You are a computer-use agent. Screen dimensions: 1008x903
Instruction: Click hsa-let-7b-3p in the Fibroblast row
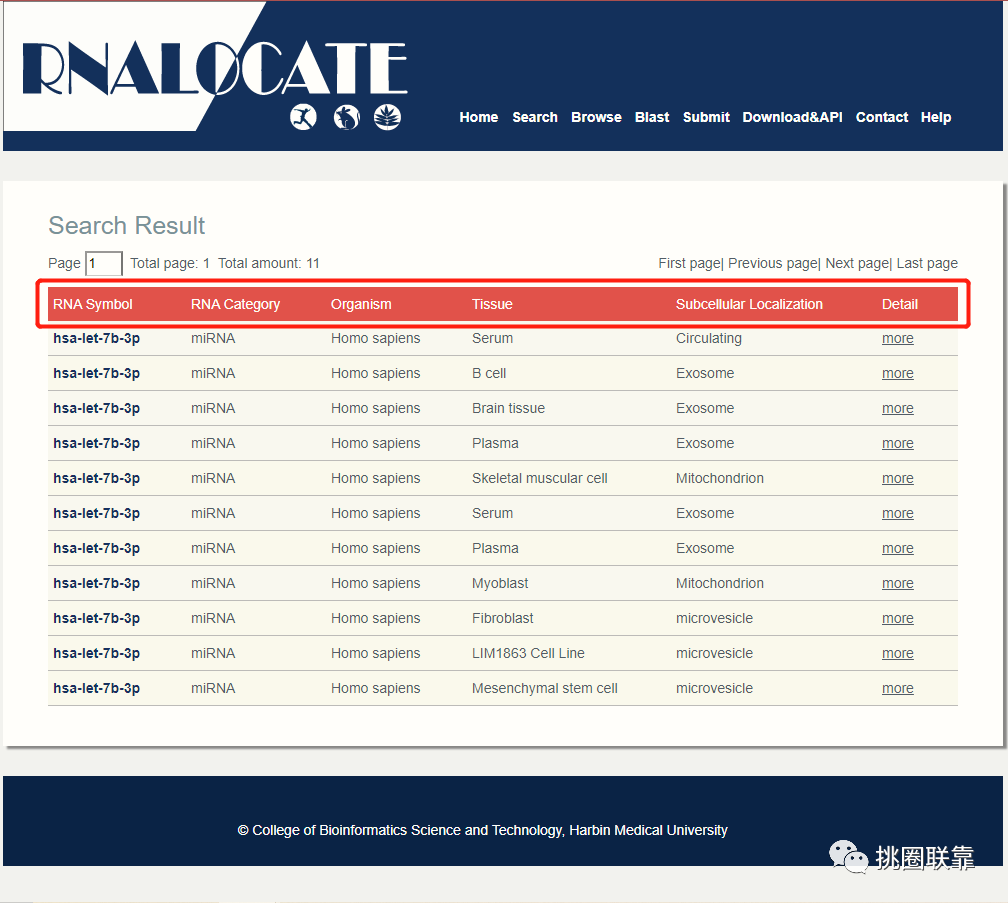96,618
